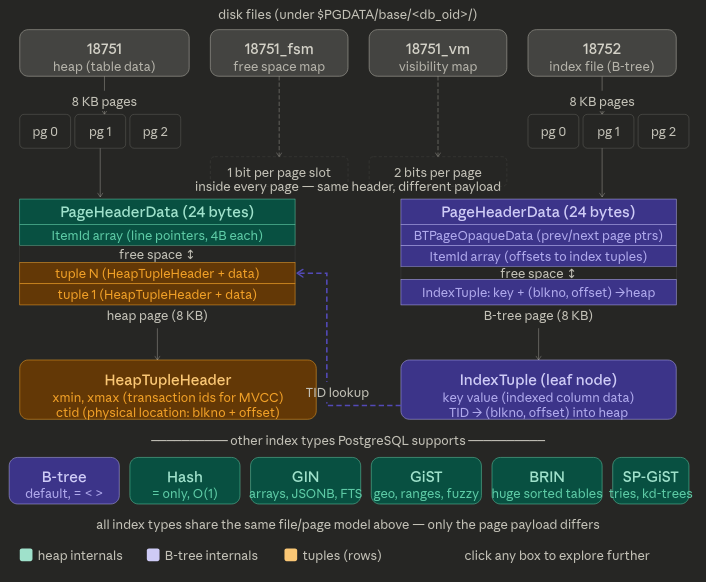Click the heap page free space row
Screen dimensions: 706x582
pos(157,254)
